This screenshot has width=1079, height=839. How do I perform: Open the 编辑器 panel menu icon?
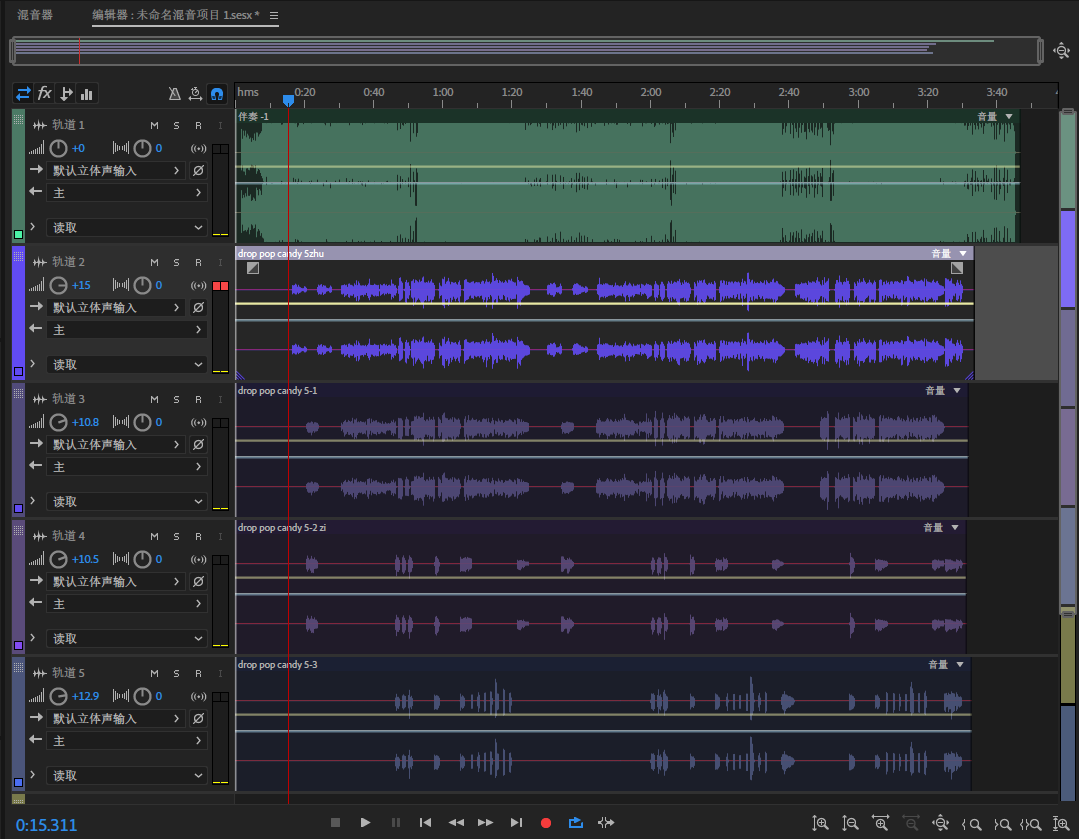[274, 16]
